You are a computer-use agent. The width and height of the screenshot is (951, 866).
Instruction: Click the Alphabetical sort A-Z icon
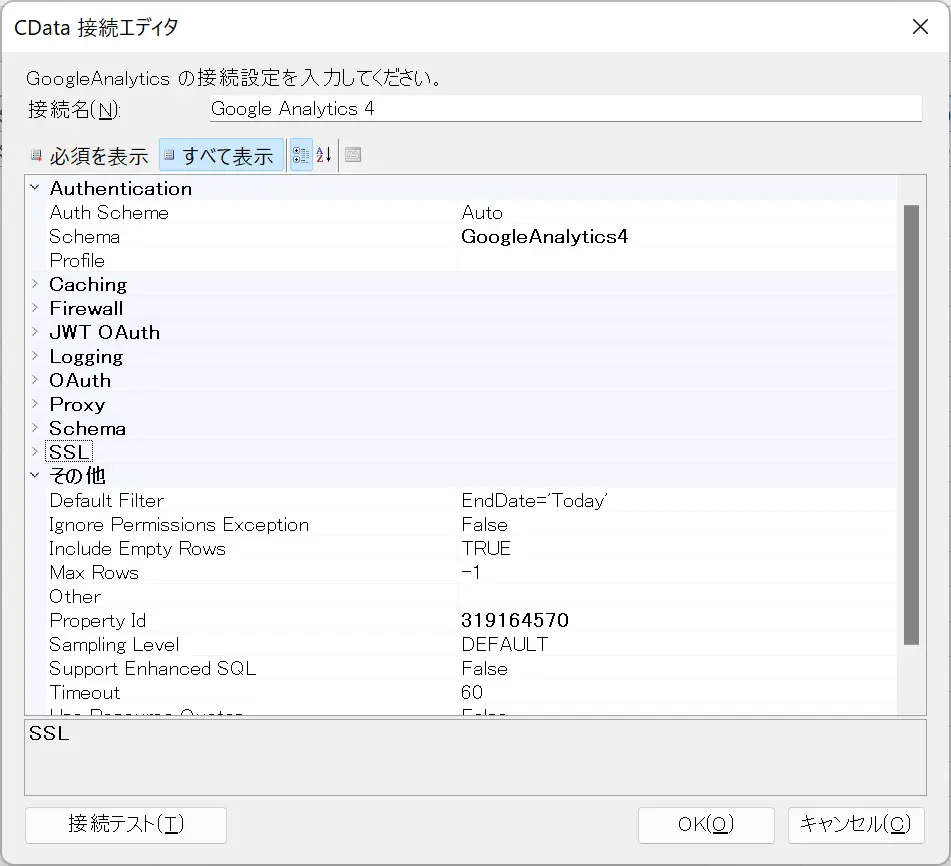click(x=324, y=155)
